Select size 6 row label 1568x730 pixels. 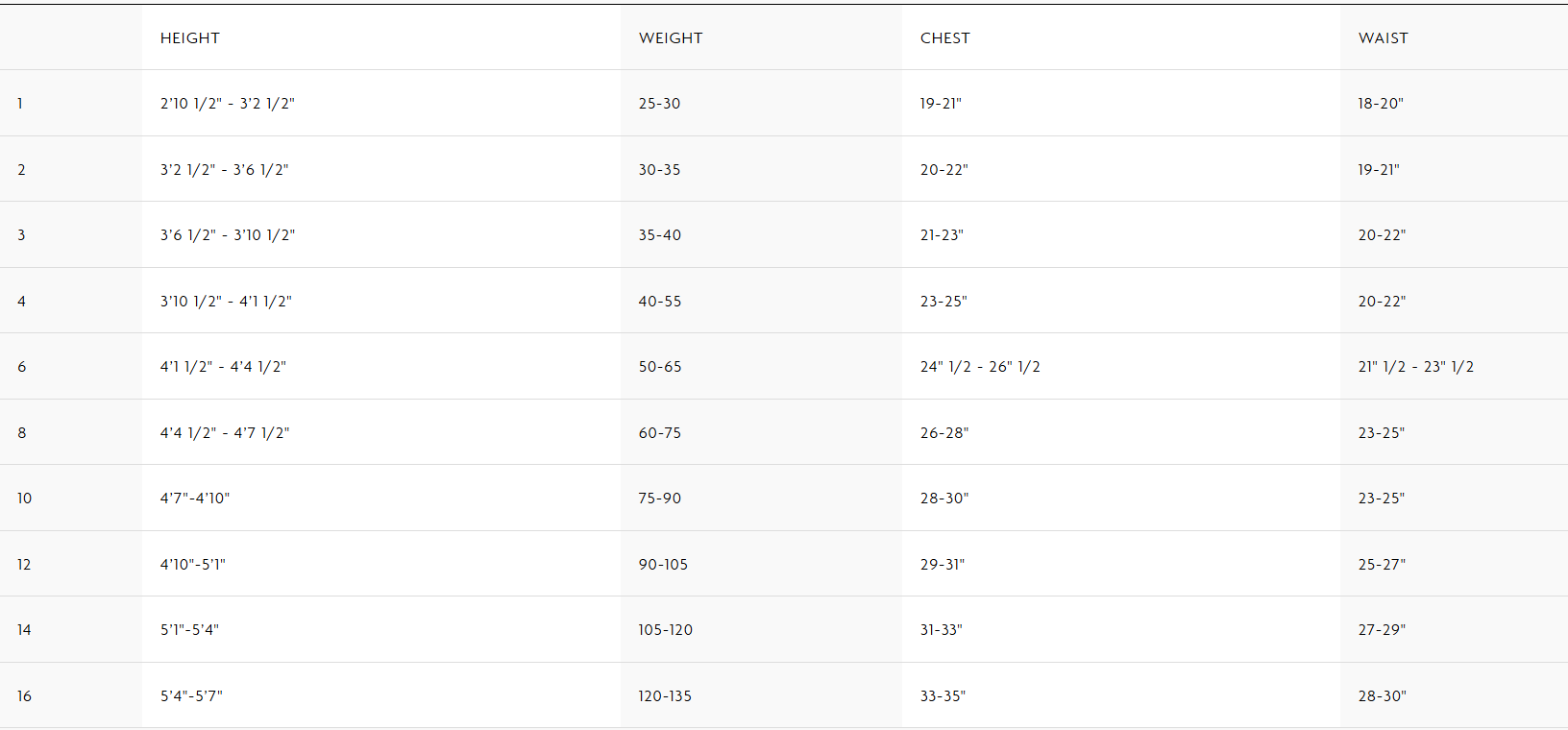click(x=22, y=367)
